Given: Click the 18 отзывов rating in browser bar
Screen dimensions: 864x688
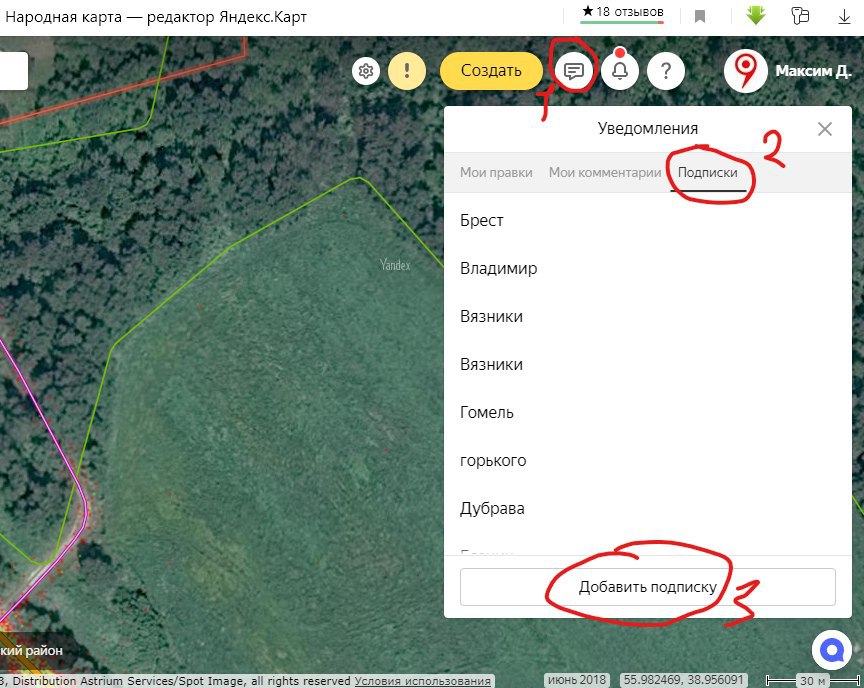Looking at the screenshot, I should pos(622,12).
